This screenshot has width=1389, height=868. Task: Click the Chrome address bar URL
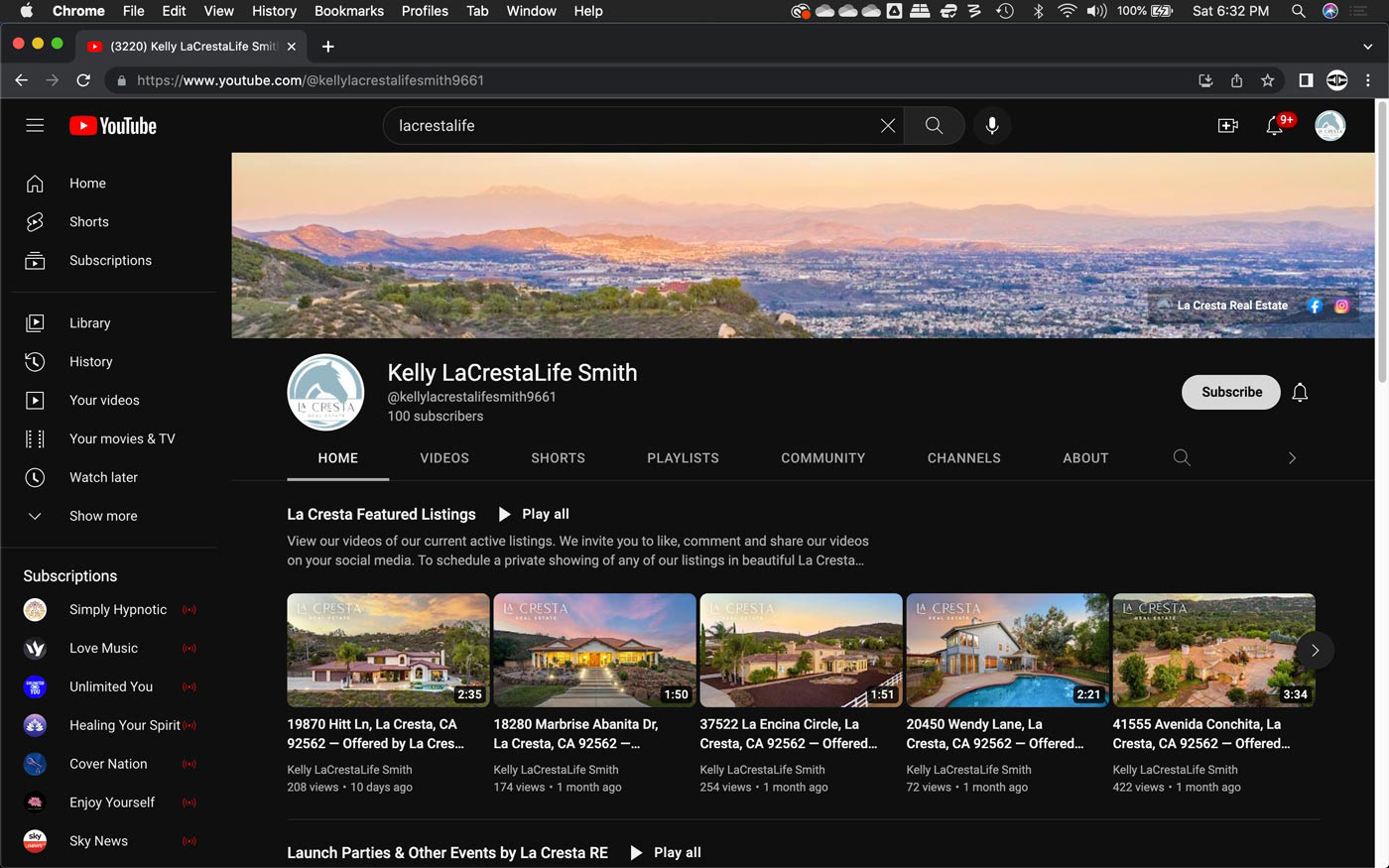click(311, 80)
